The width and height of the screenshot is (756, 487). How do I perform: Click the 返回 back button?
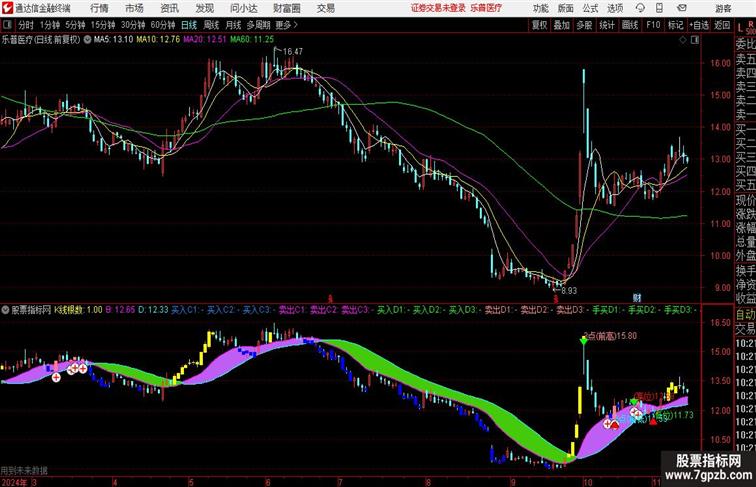coord(722,25)
